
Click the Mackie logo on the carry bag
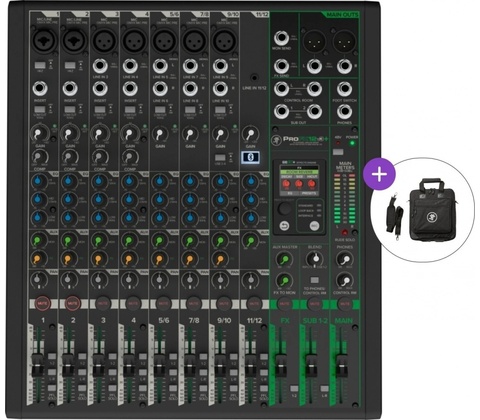pos(431,218)
